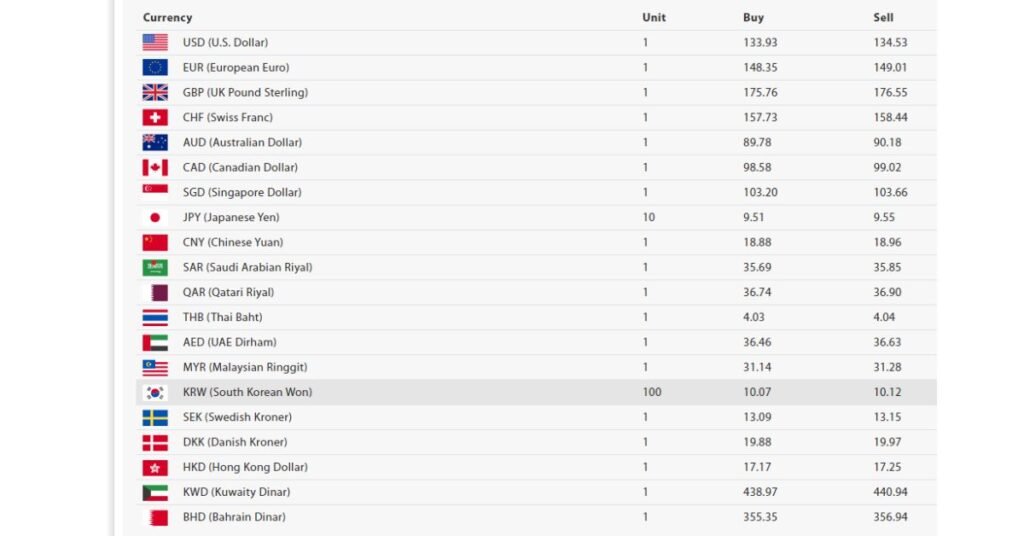1024x536 pixels.
Task: Click the Currency column header
Action: 167,18
